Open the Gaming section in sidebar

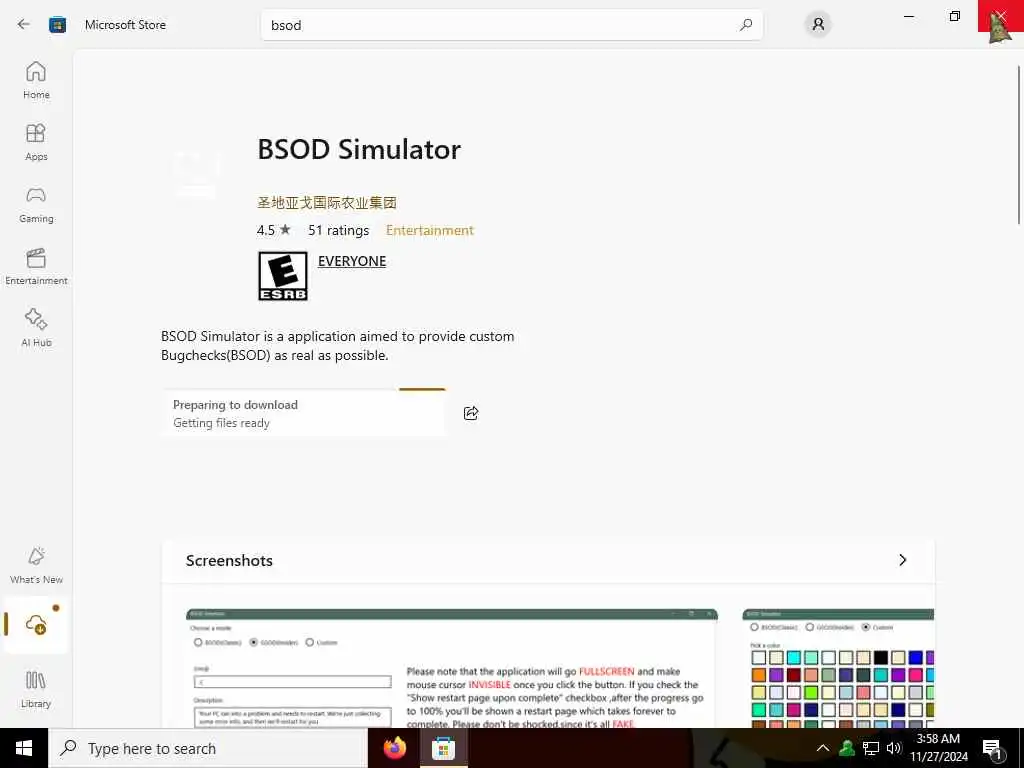[x=36, y=204]
